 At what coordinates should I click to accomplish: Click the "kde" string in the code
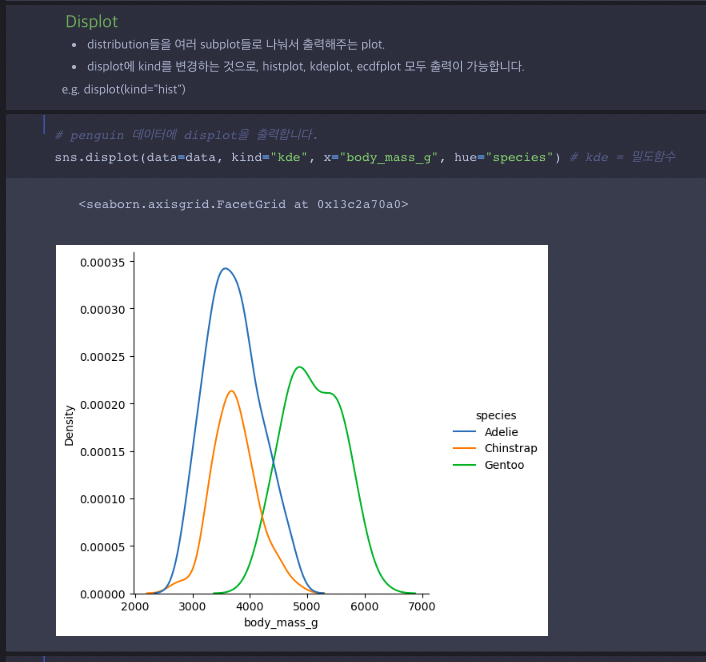tap(289, 157)
